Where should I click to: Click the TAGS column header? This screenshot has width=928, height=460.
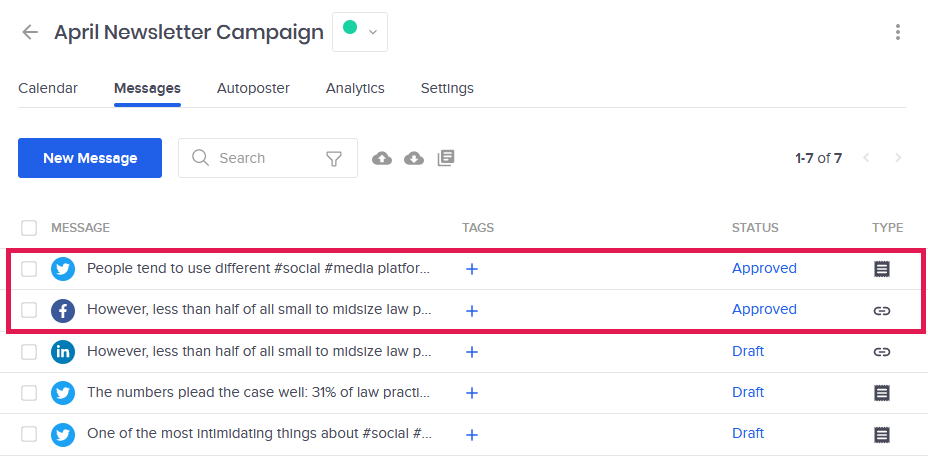(x=478, y=228)
